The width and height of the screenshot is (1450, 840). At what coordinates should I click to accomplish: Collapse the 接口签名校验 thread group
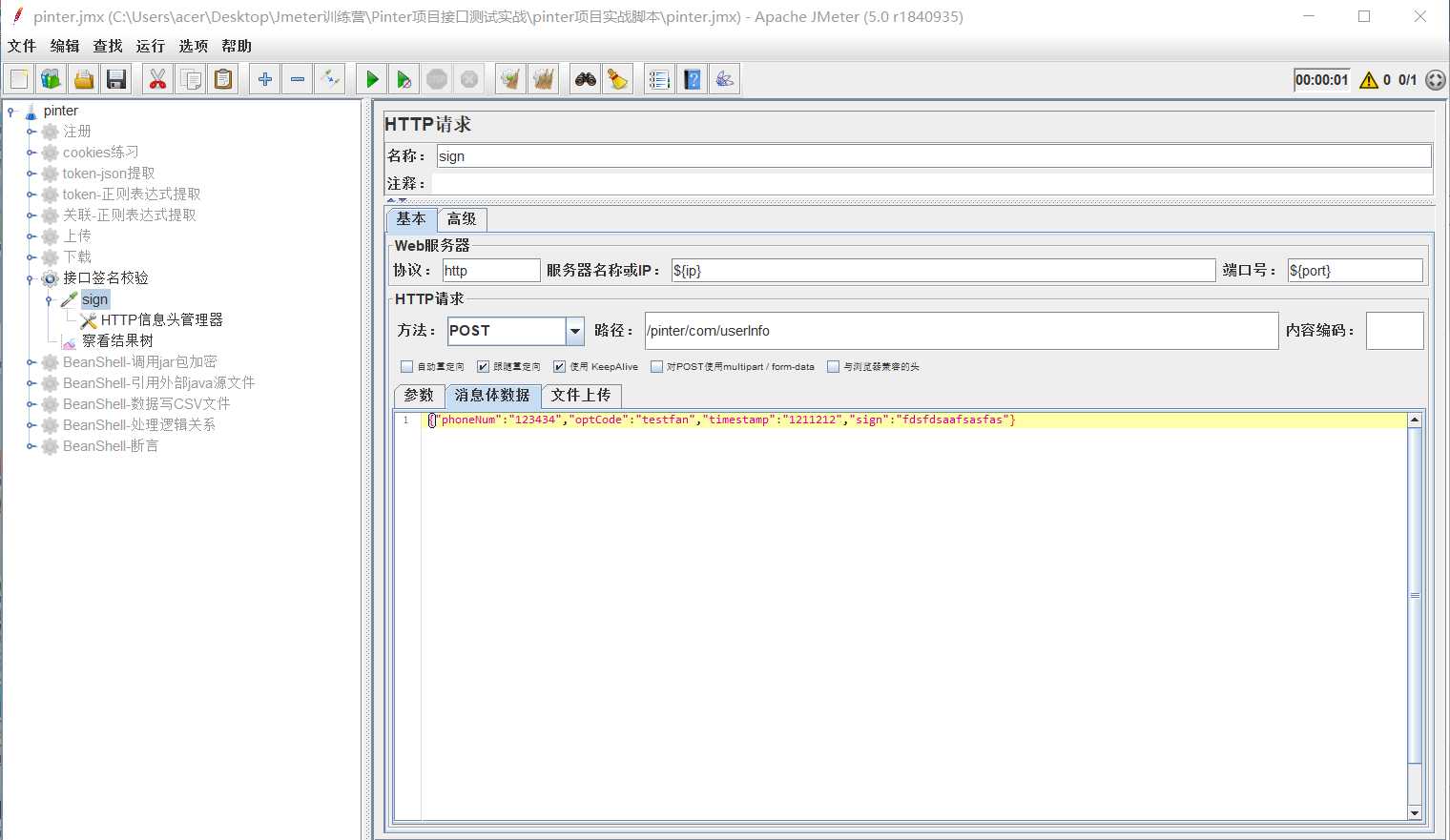pyautogui.click(x=31, y=278)
